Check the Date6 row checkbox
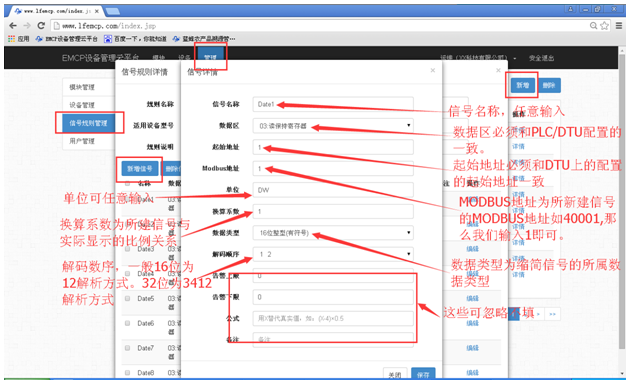This screenshot has width=630, height=382. (127, 323)
